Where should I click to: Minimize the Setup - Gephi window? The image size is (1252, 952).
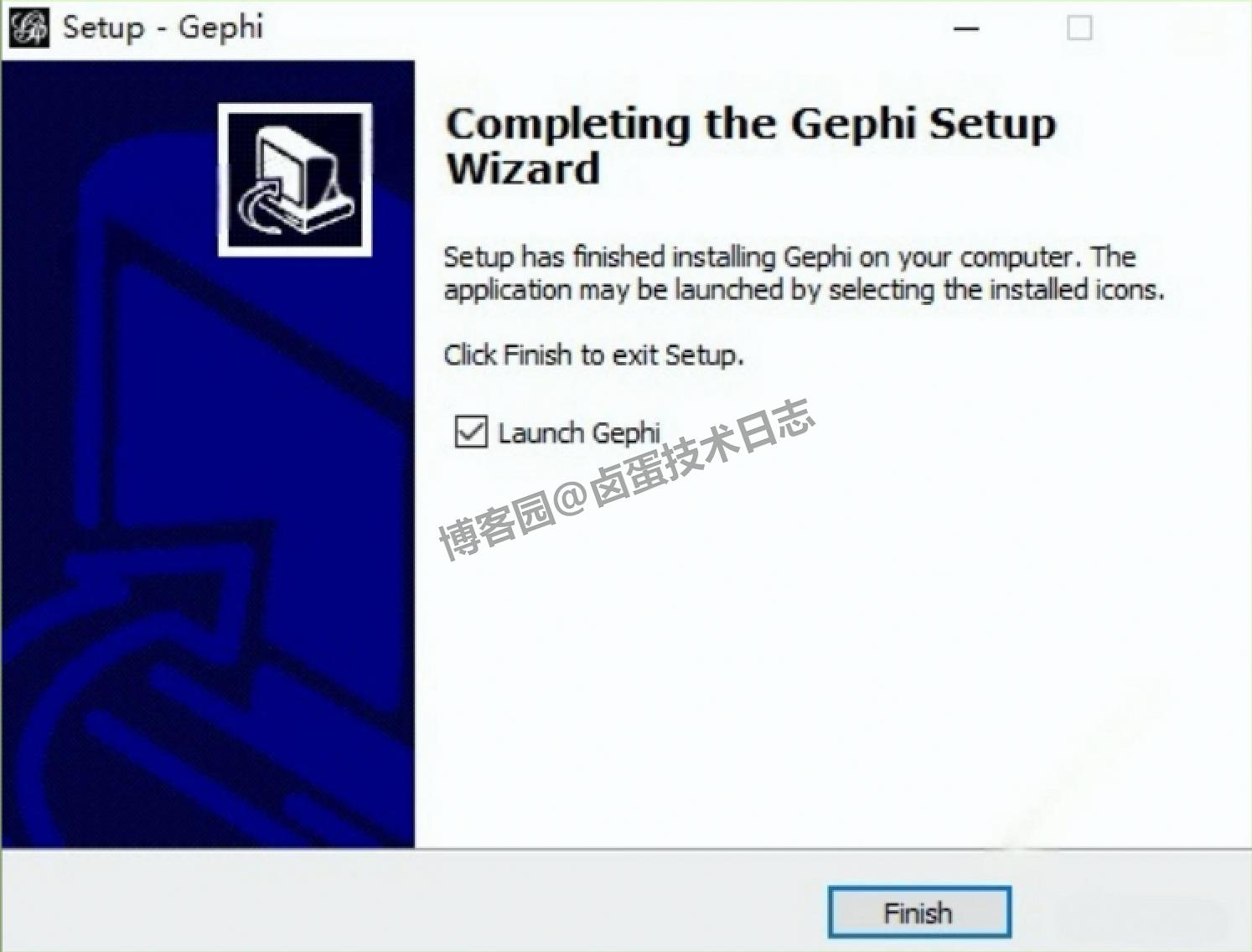[x=966, y=28]
